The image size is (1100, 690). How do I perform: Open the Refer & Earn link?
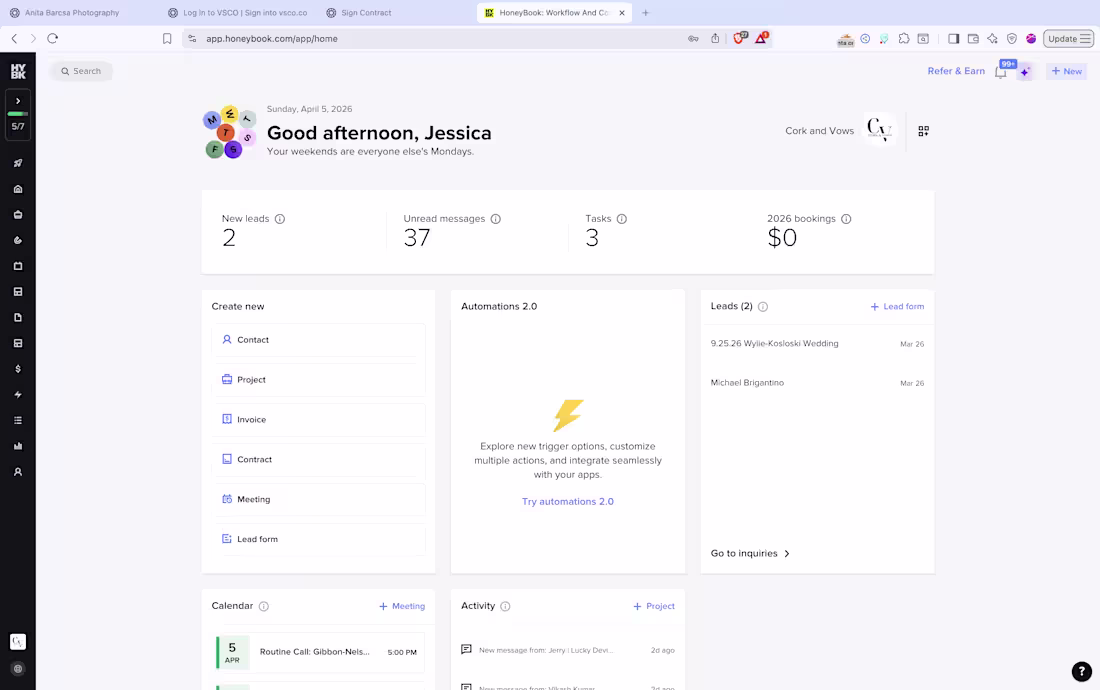click(956, 71)
